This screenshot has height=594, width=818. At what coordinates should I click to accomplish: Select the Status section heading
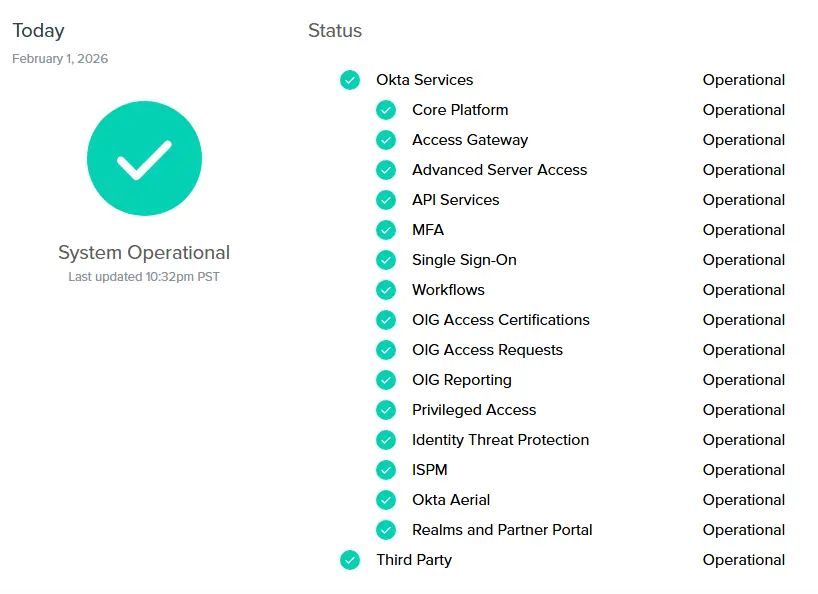click(334, 31)
